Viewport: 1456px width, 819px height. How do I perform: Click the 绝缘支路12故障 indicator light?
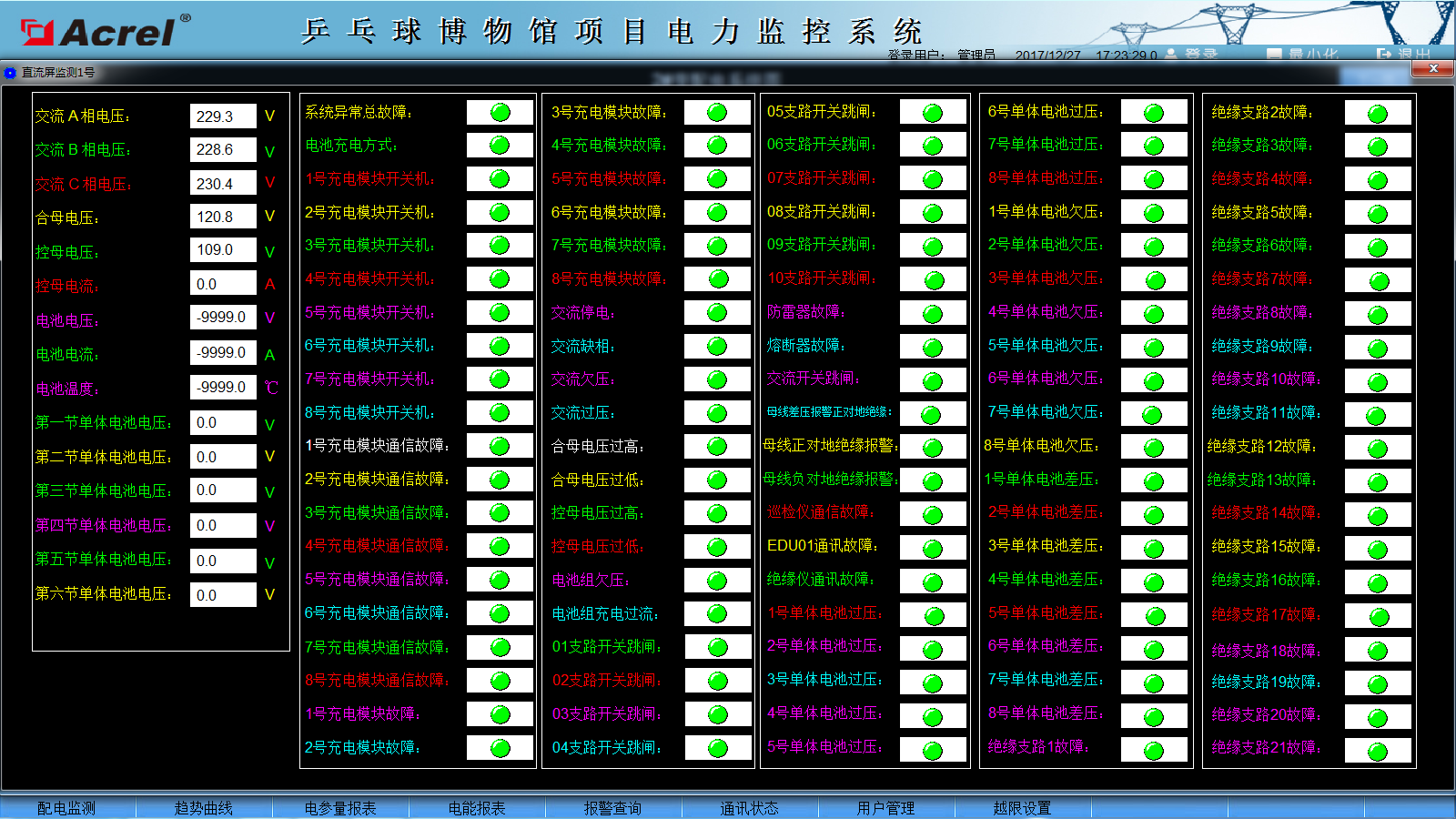(1379, 449)
